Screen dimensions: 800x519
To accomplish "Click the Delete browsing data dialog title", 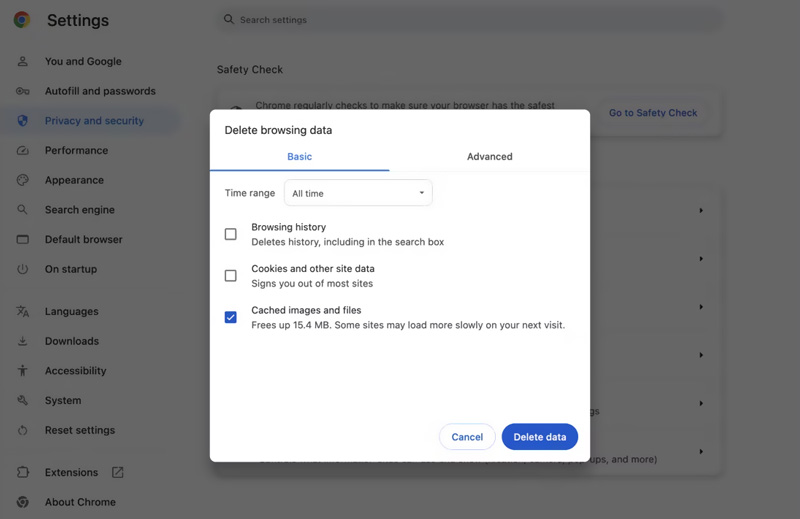I will pyautogui.click(x=278, y=130).
